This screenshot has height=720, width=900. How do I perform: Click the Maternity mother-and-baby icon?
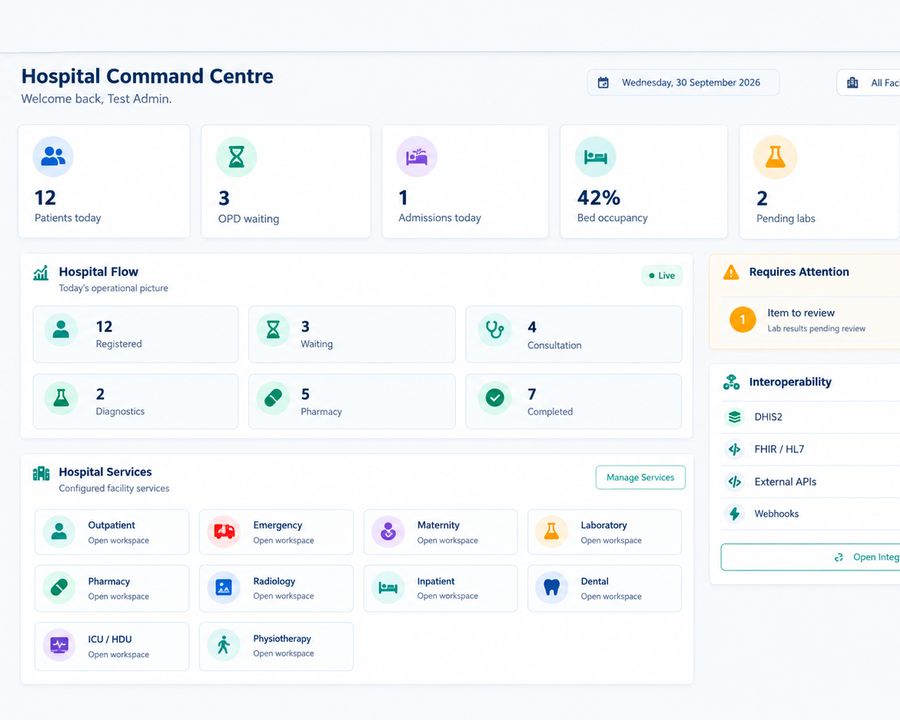[x=388, y=532]
